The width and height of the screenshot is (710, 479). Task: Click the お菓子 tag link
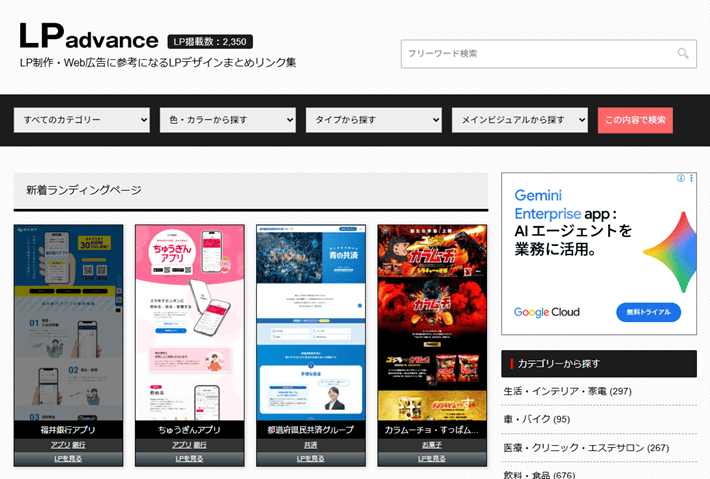(432, 445)
